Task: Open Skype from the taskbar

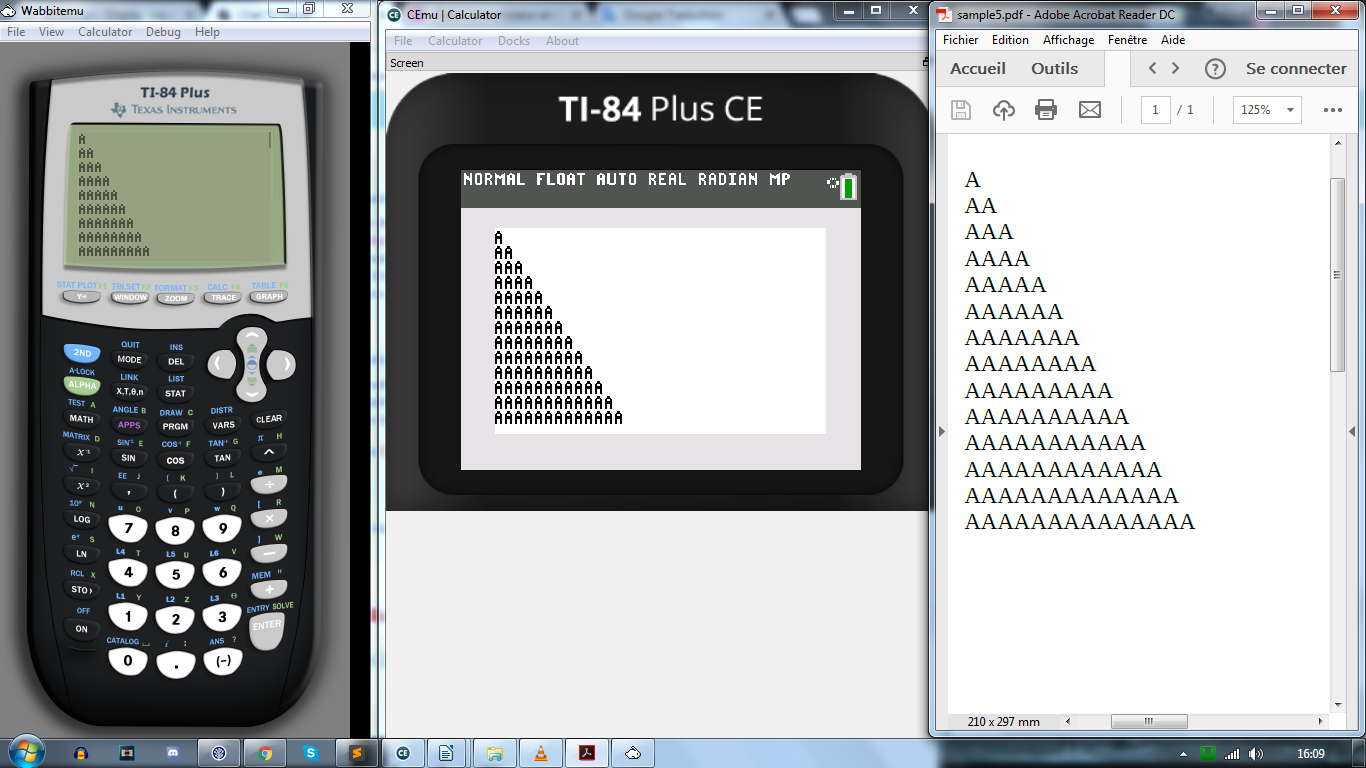Action: click(311, 753)
